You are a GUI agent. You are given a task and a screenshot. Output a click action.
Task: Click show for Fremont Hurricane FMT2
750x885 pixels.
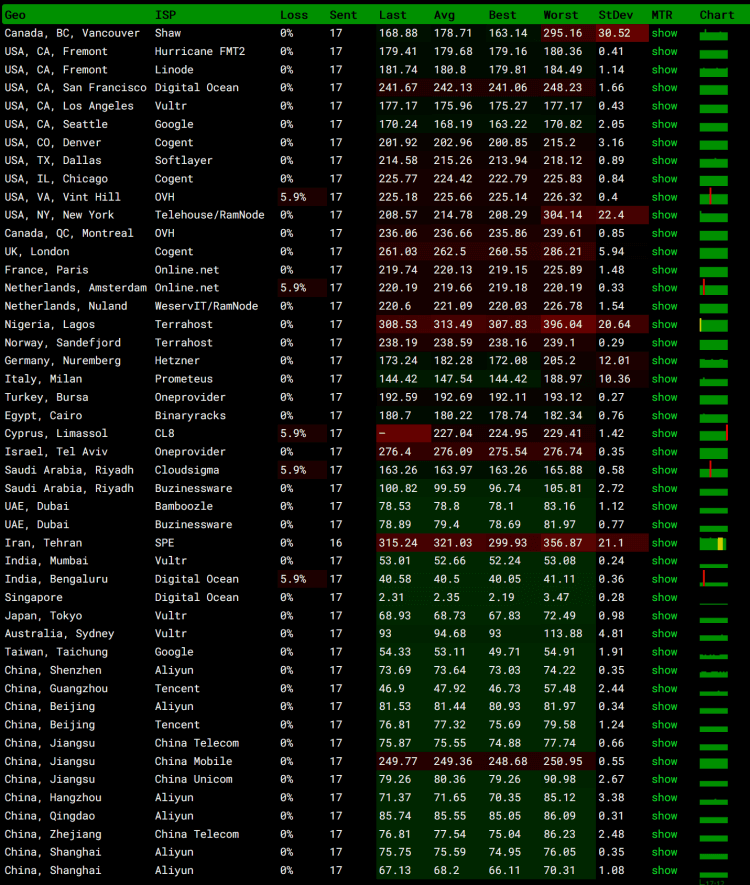(x=664, y=51)
